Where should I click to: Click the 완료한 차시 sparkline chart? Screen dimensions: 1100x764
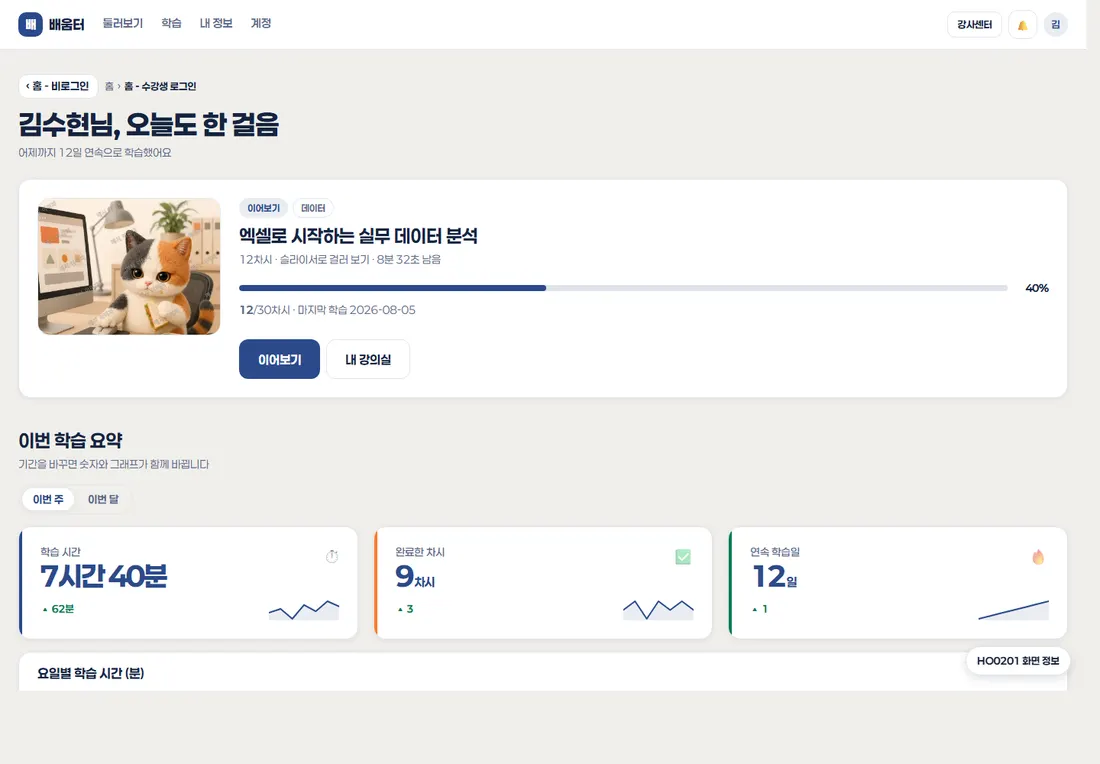(x=658, y=610)
